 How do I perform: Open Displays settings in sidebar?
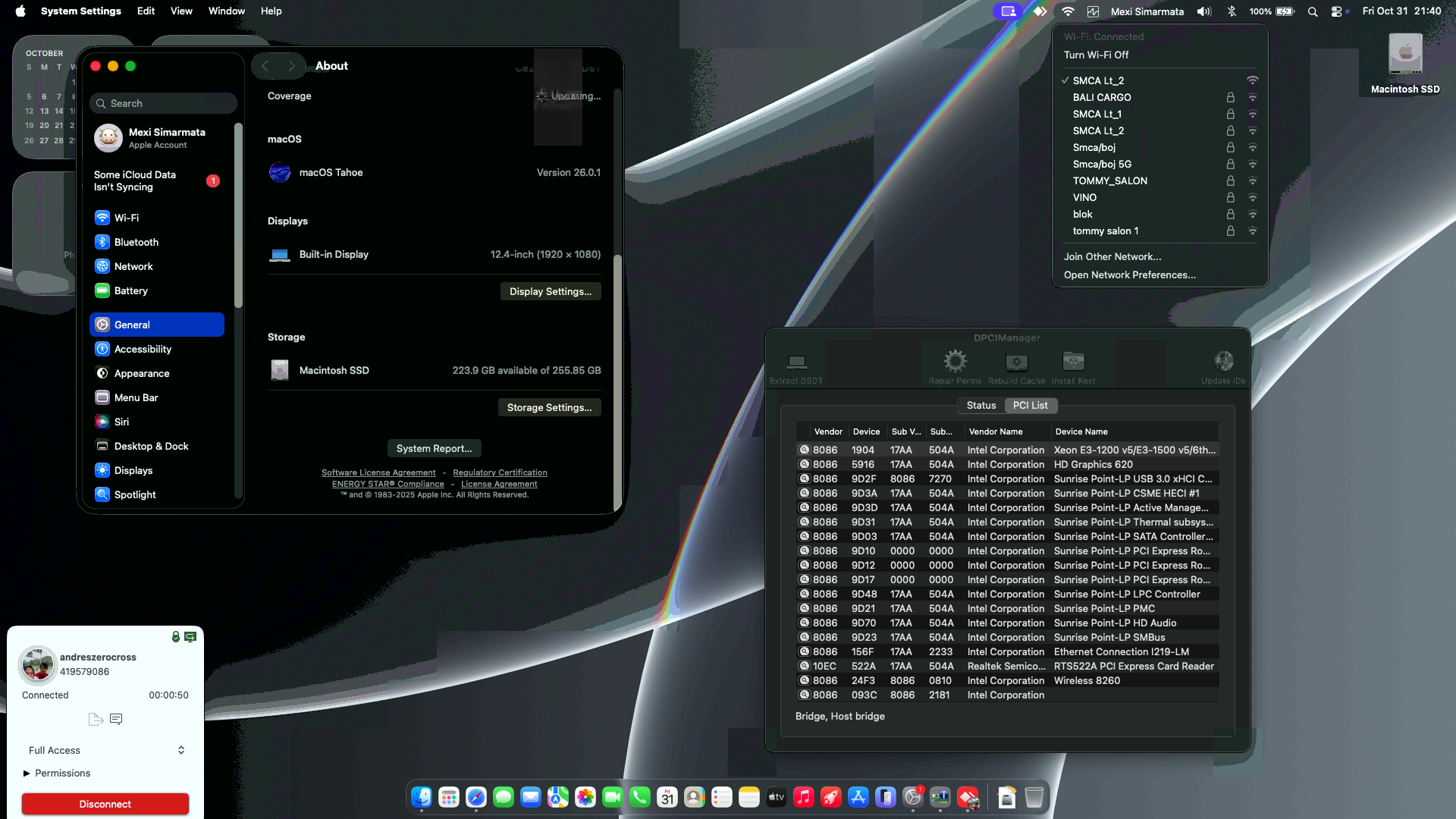[x=157, y=470]
